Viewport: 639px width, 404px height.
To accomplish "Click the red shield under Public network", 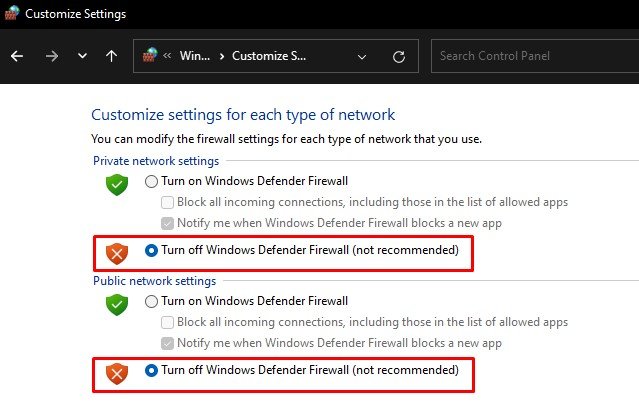I will pos(118,373).
